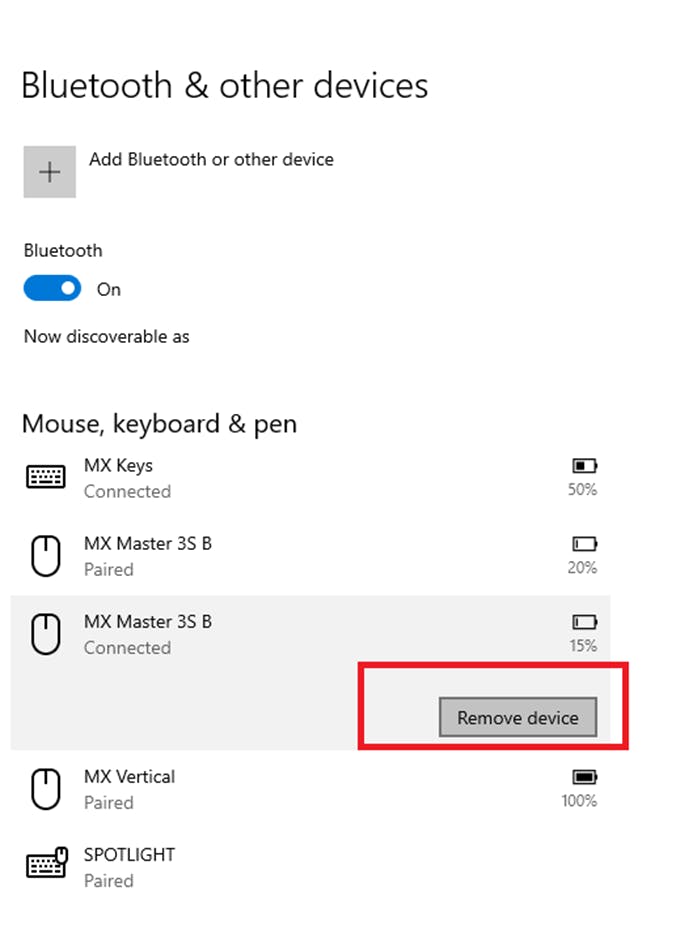Select the paired MX Master 3S B name
The image size is (697, 930).
148,543
